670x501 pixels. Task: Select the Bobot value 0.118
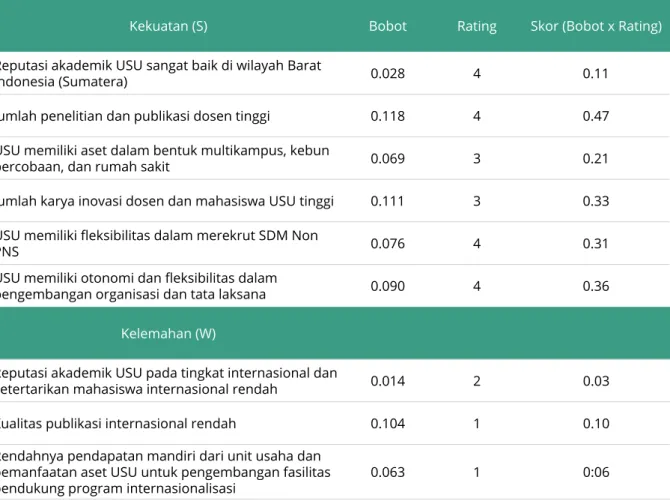click(x=388, y=116)
